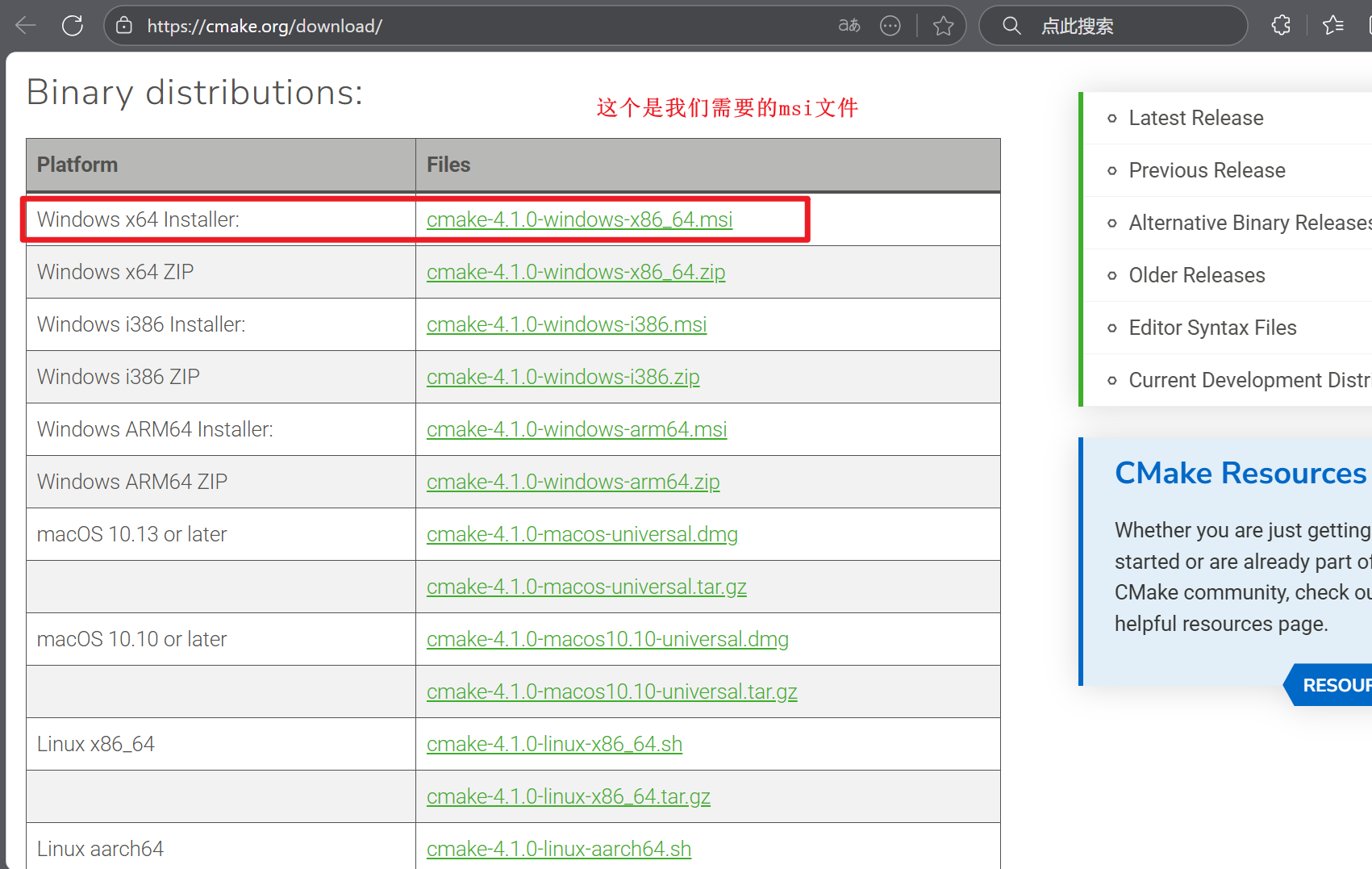The height and width of the screenshot is (869, 1372).
Task: Open Previous Release from the sidebar
Action: [1207, 170]
